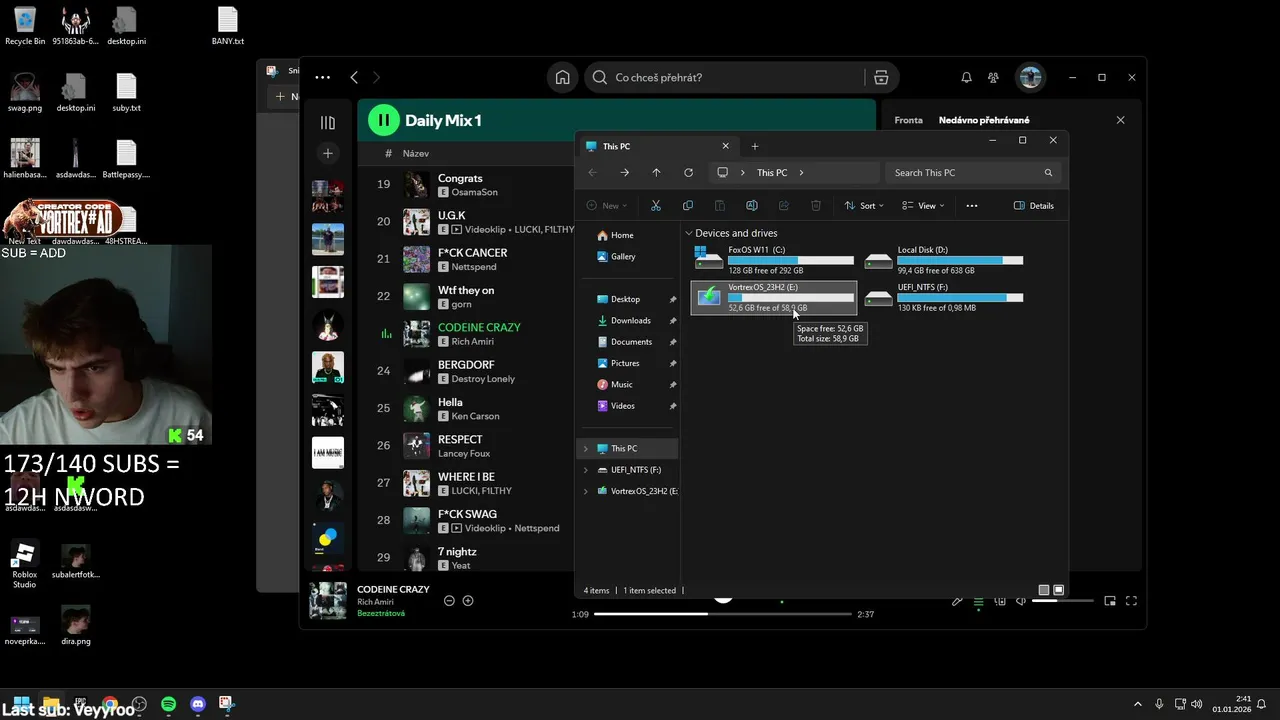Expand UEFI_NTFS (F:) tree node
The width and height of the screenshot is (1280, 720).
pos(586,470)
